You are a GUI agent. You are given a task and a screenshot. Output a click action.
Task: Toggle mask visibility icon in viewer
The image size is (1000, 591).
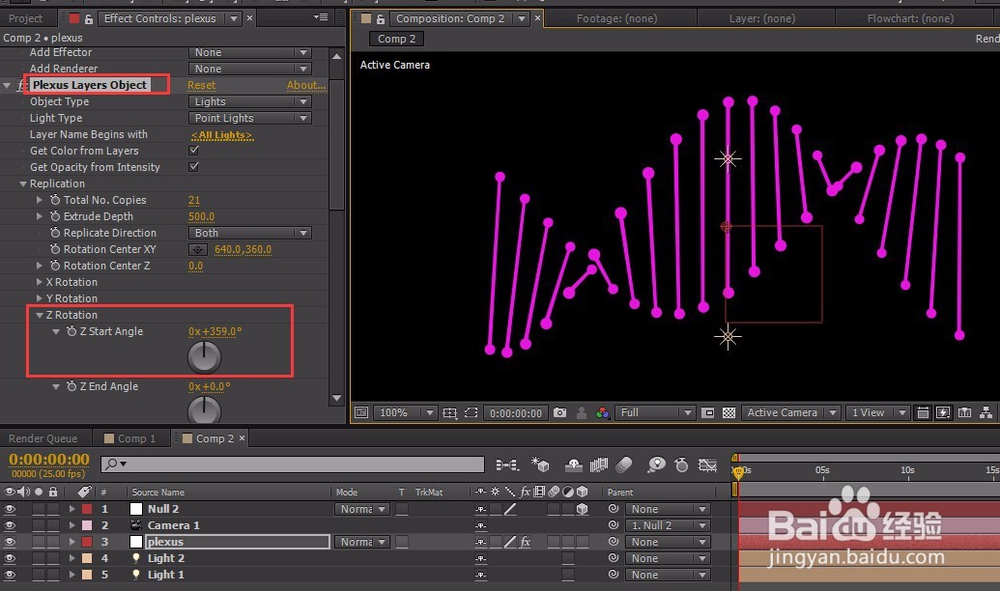point(471,413)
